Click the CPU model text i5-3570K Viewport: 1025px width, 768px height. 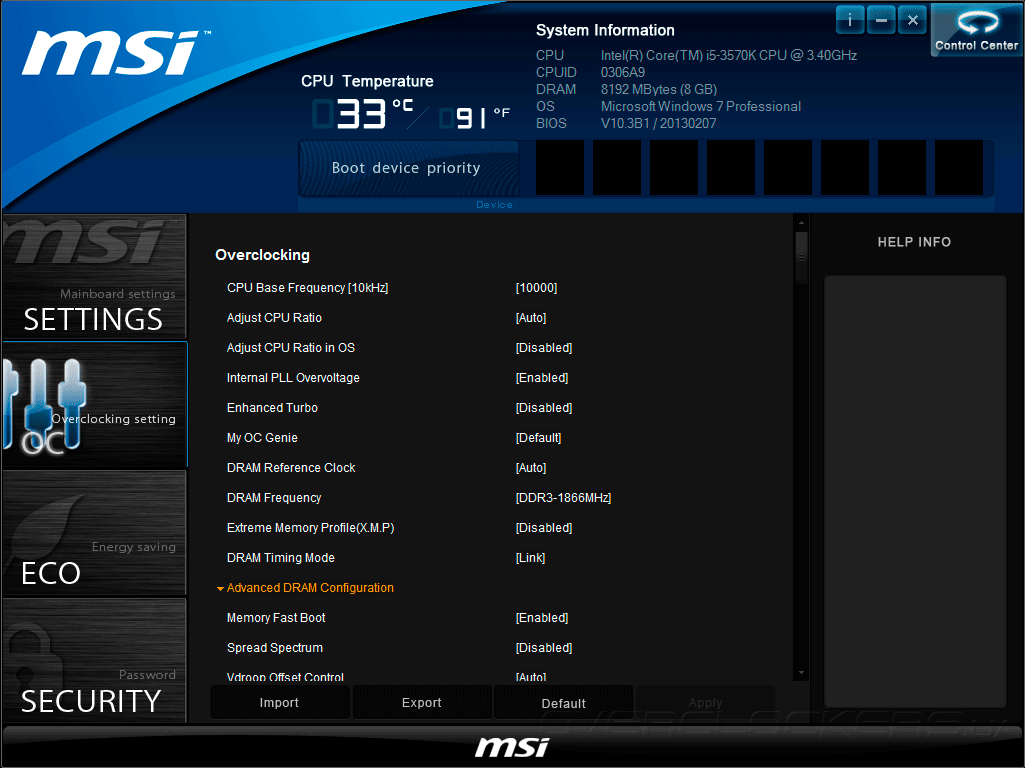click(729, 56)
